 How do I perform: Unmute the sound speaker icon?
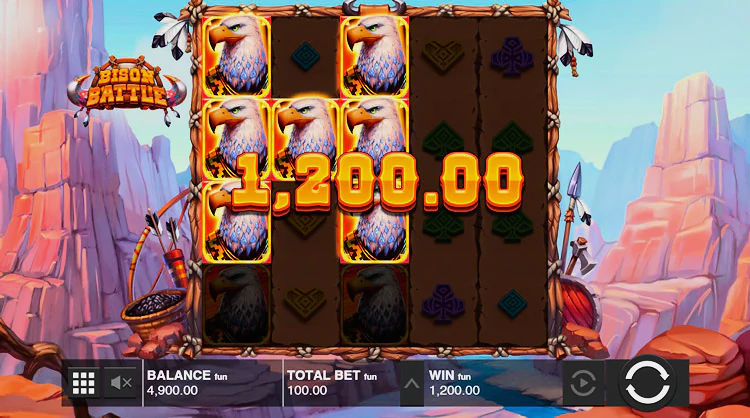click(121, 383)
